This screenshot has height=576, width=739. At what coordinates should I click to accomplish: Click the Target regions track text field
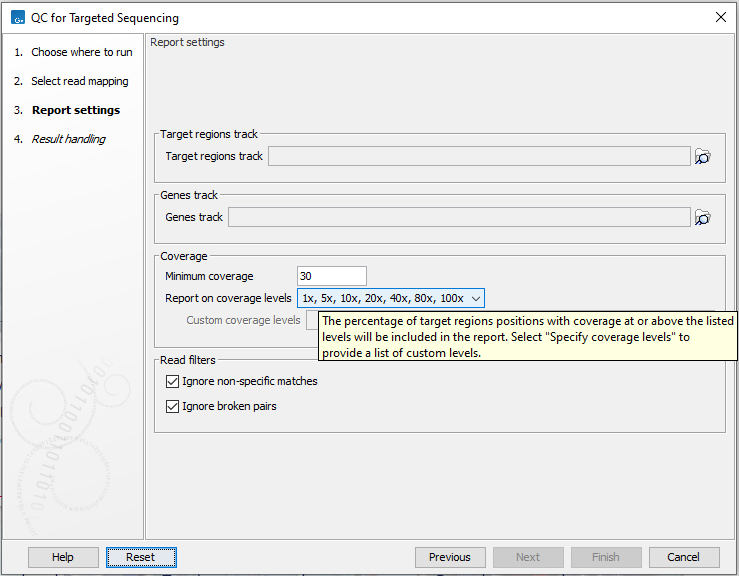(x=478, y=157)
